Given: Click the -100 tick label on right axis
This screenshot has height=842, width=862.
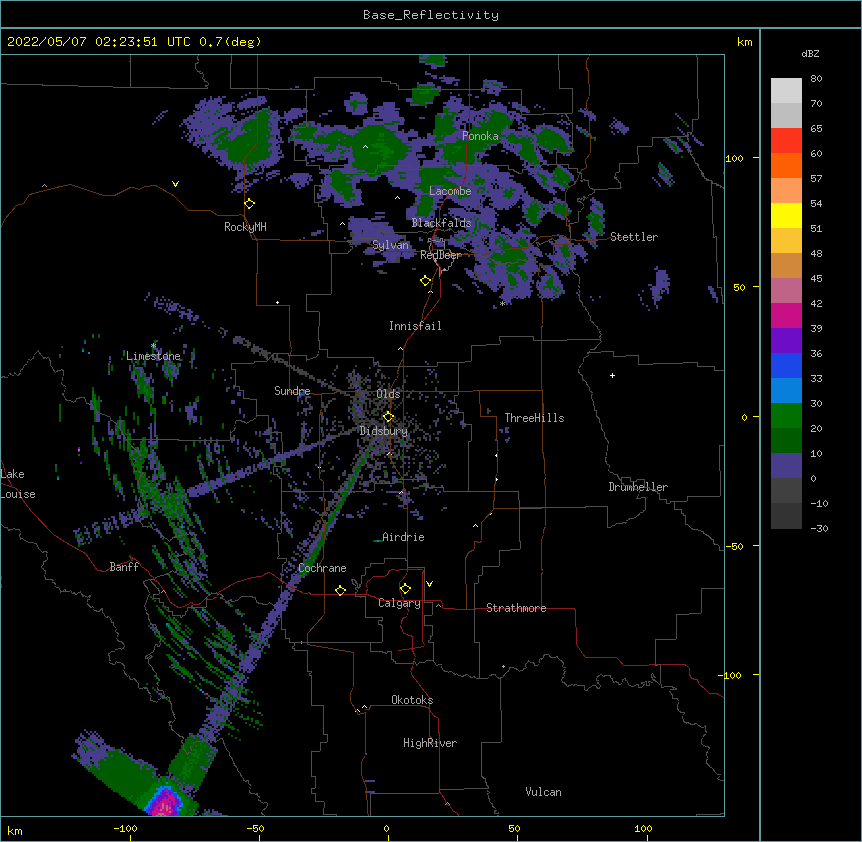Looking at the screenshot, I should [x=731, y=675].
